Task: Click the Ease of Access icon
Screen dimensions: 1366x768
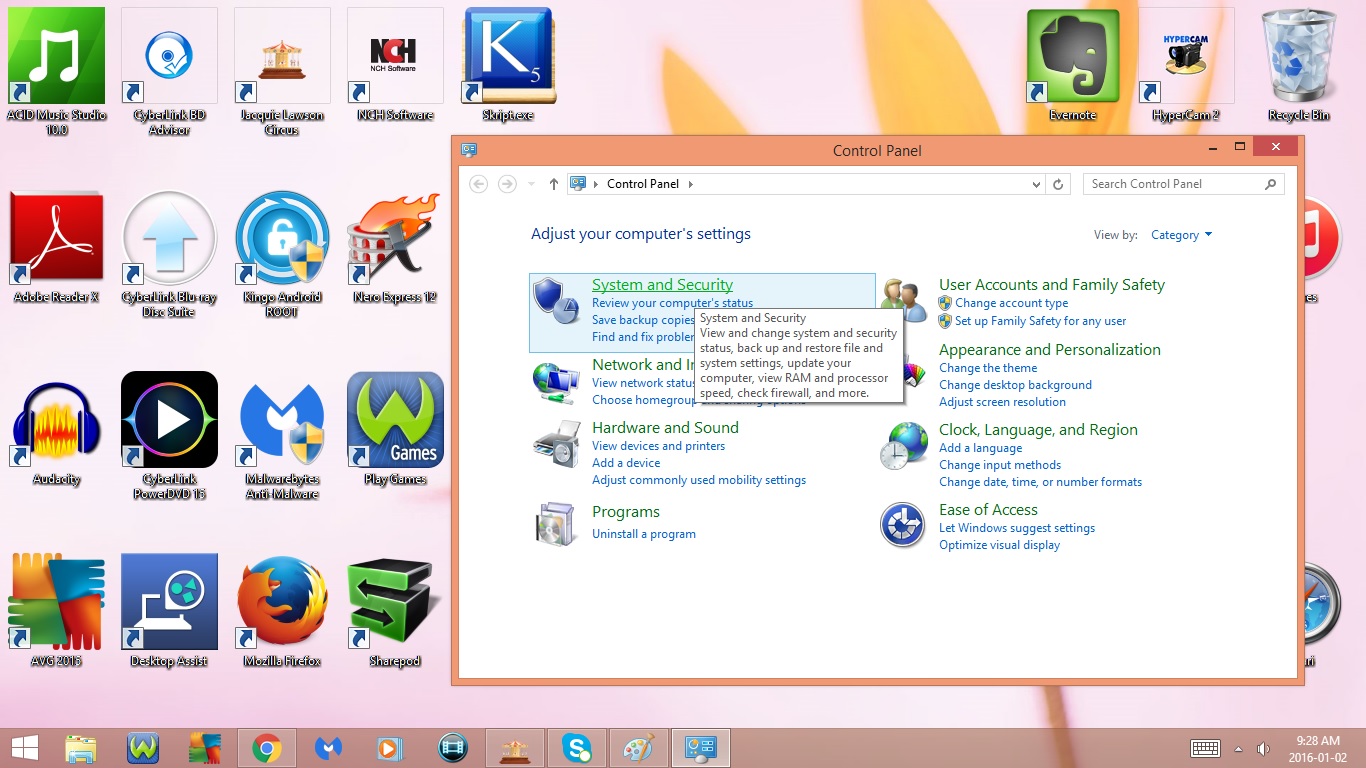Action: click(902, 525)
